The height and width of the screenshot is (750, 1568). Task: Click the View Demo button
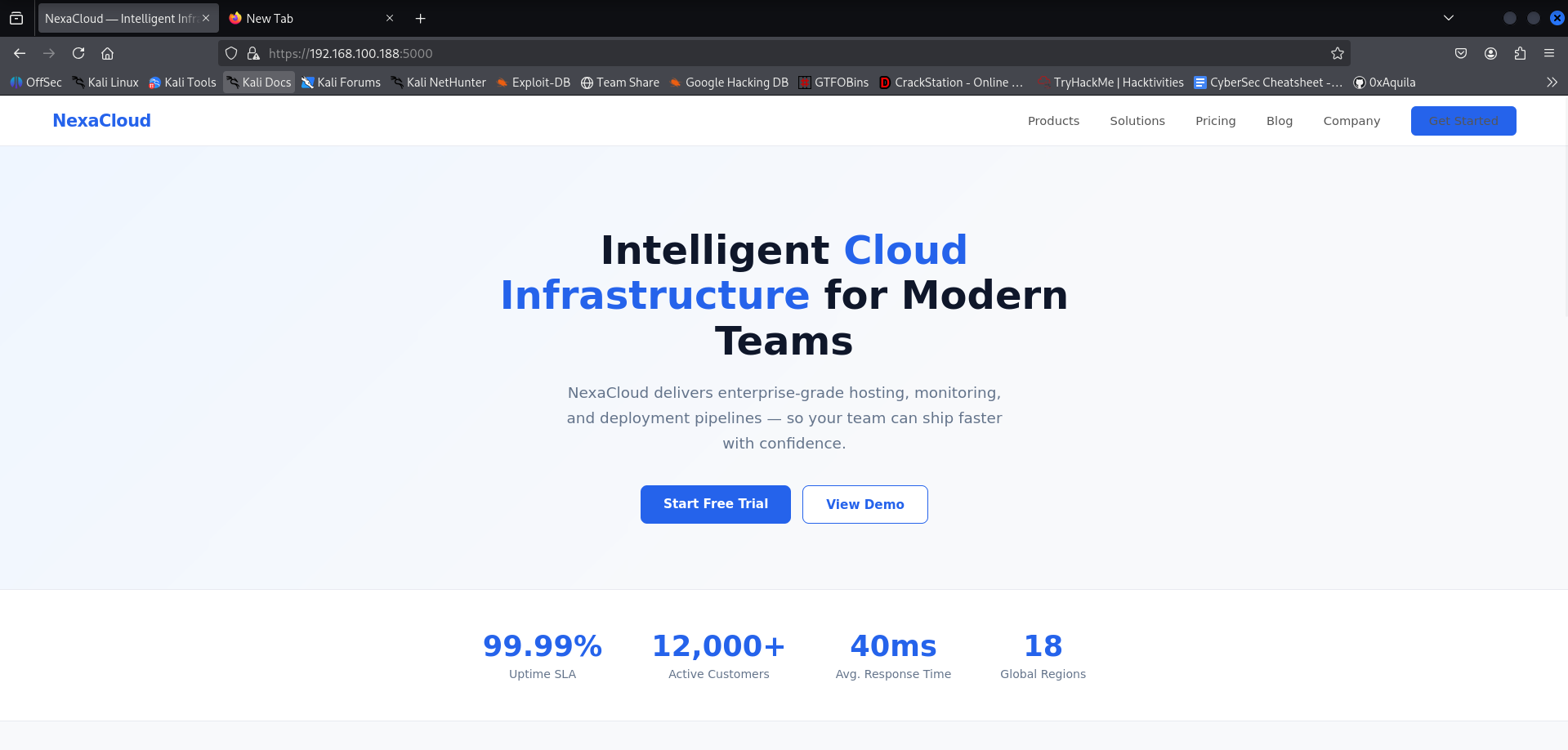864,504
